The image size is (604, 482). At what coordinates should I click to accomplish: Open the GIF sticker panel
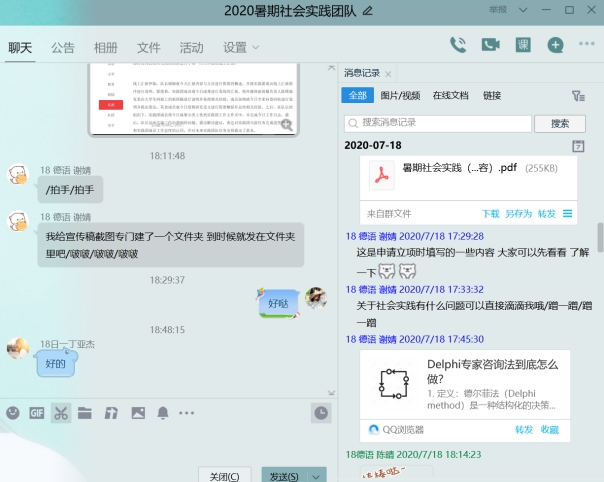point(37,412)
